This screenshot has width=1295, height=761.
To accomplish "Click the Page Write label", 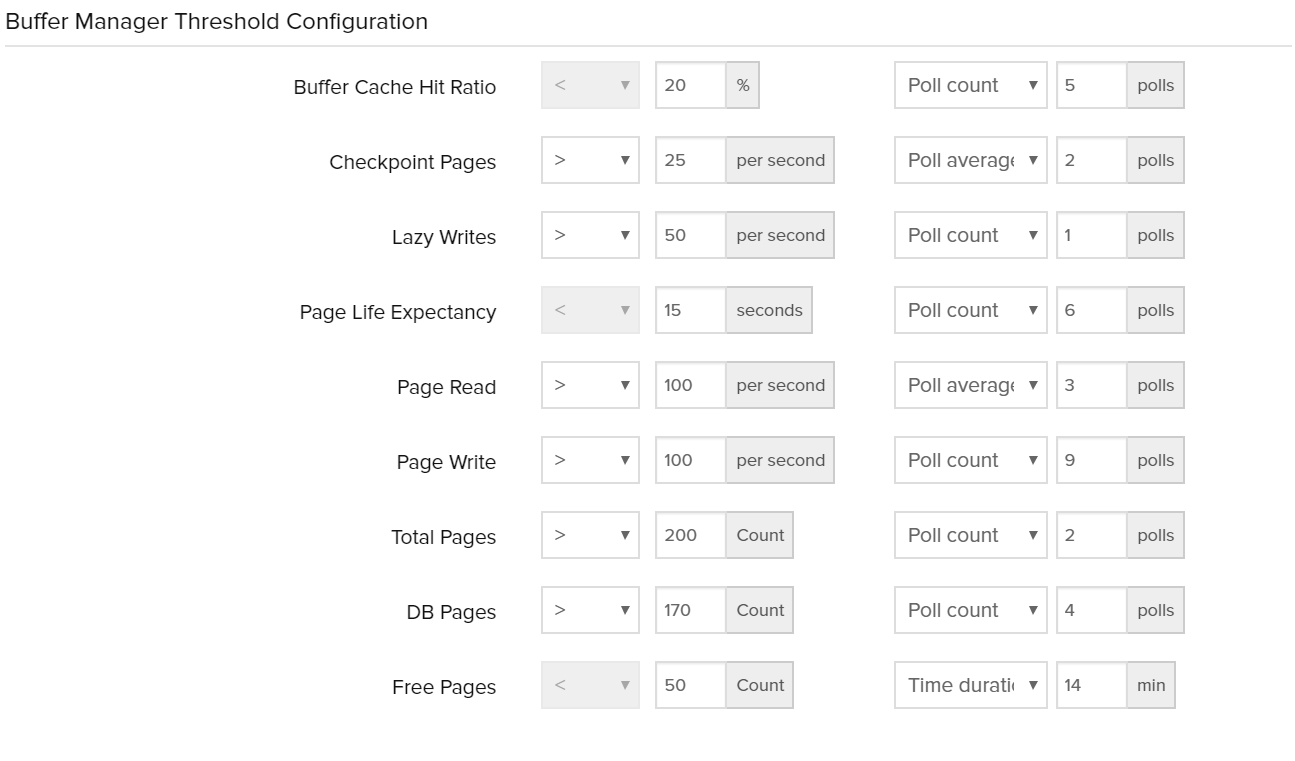I will click(x=446, y=462).
